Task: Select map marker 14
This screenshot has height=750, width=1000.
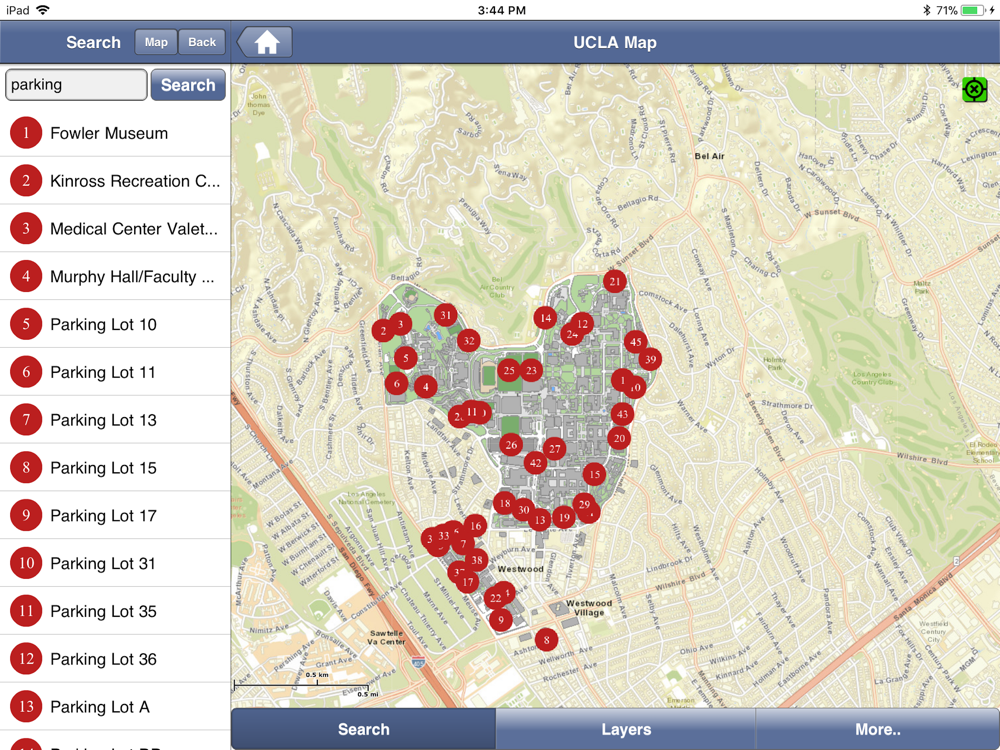Action: pos(545,318)
